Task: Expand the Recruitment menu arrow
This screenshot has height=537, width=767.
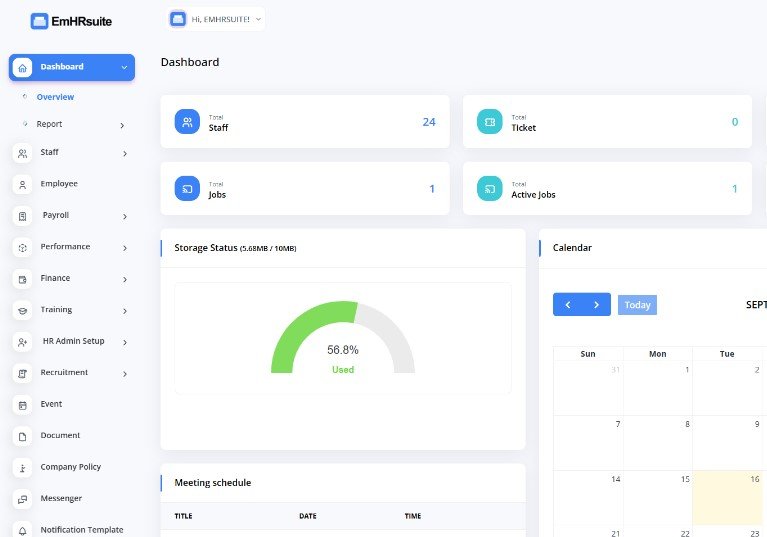Action: pyautogui.click(x=125, y=374)
